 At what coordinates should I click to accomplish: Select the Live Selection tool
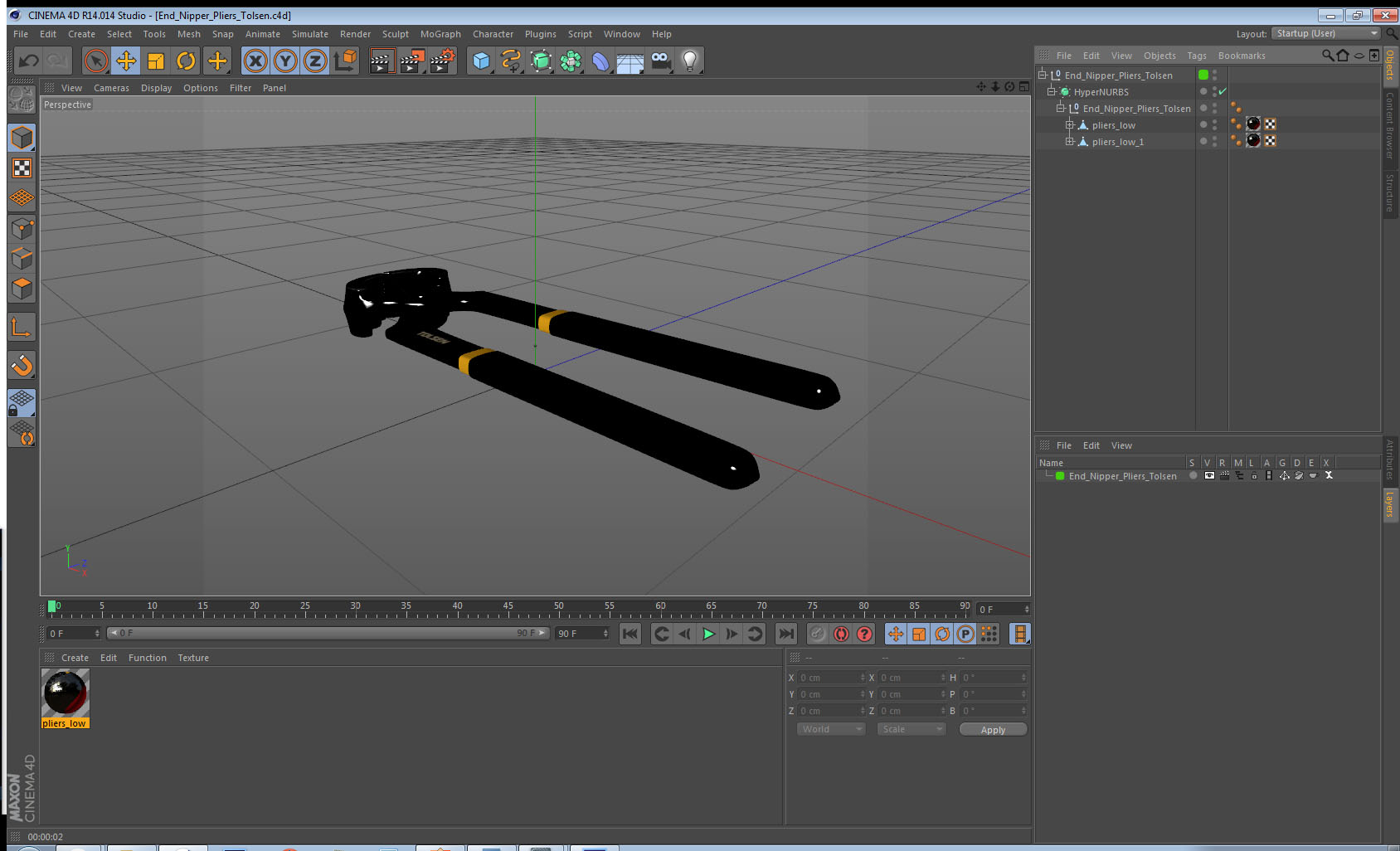[x=96, y=61]
